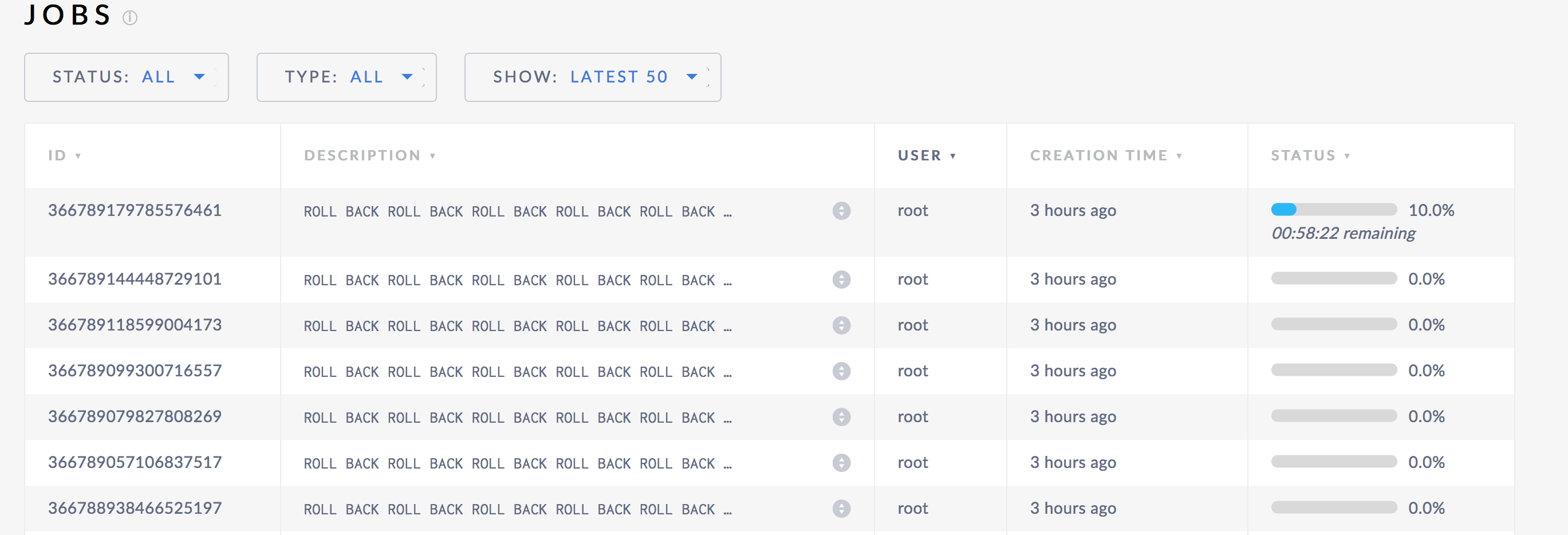Open the TYPE: ALL filter dropdown
The image size is (1568, 535).
[x=346, y=77]
